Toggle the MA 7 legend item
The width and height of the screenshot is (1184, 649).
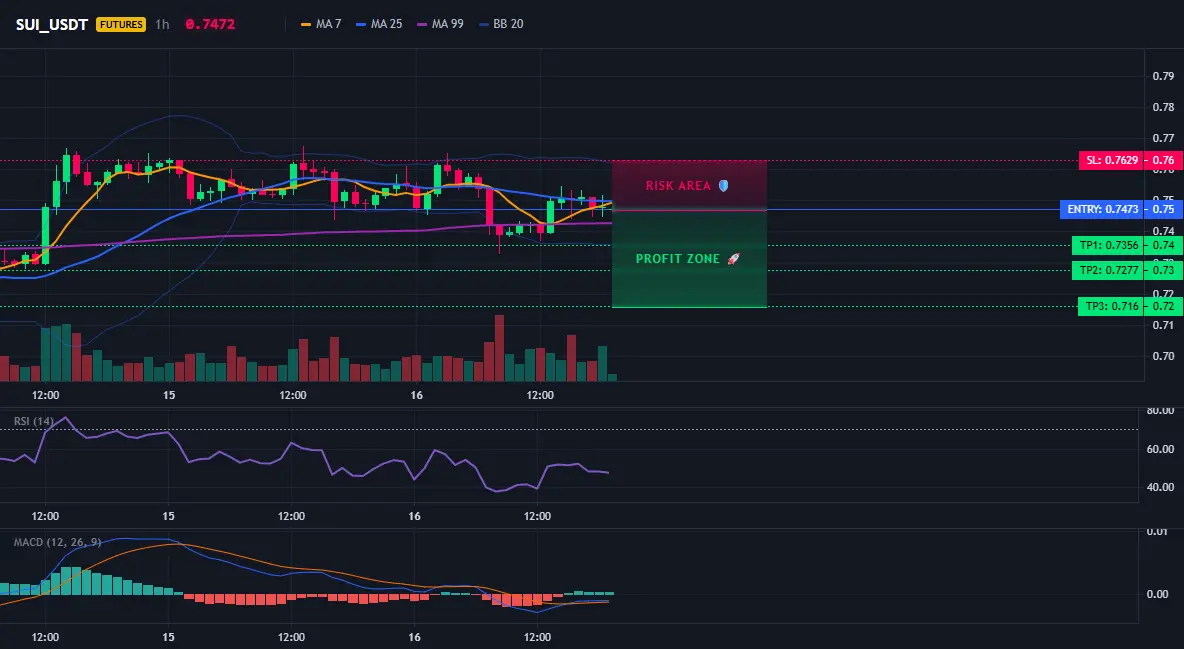(x=321, y=24)
